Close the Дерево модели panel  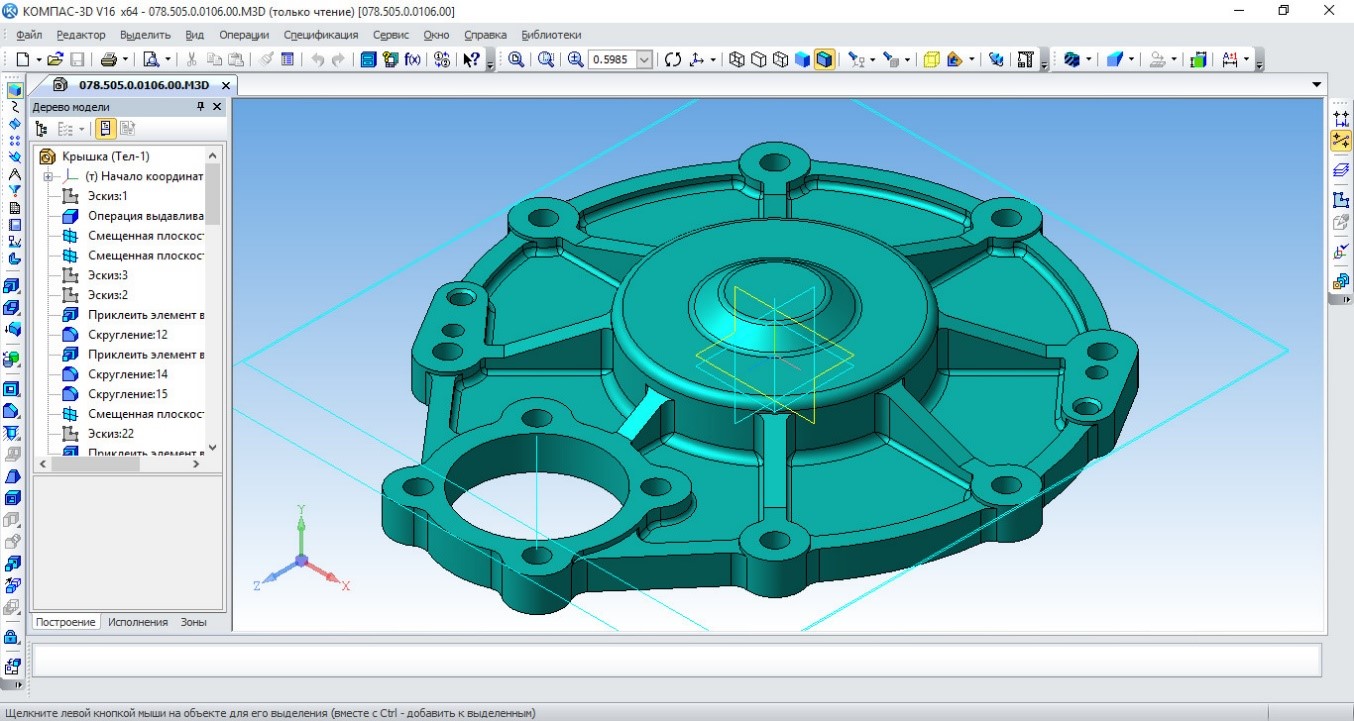tap(216, 106)
